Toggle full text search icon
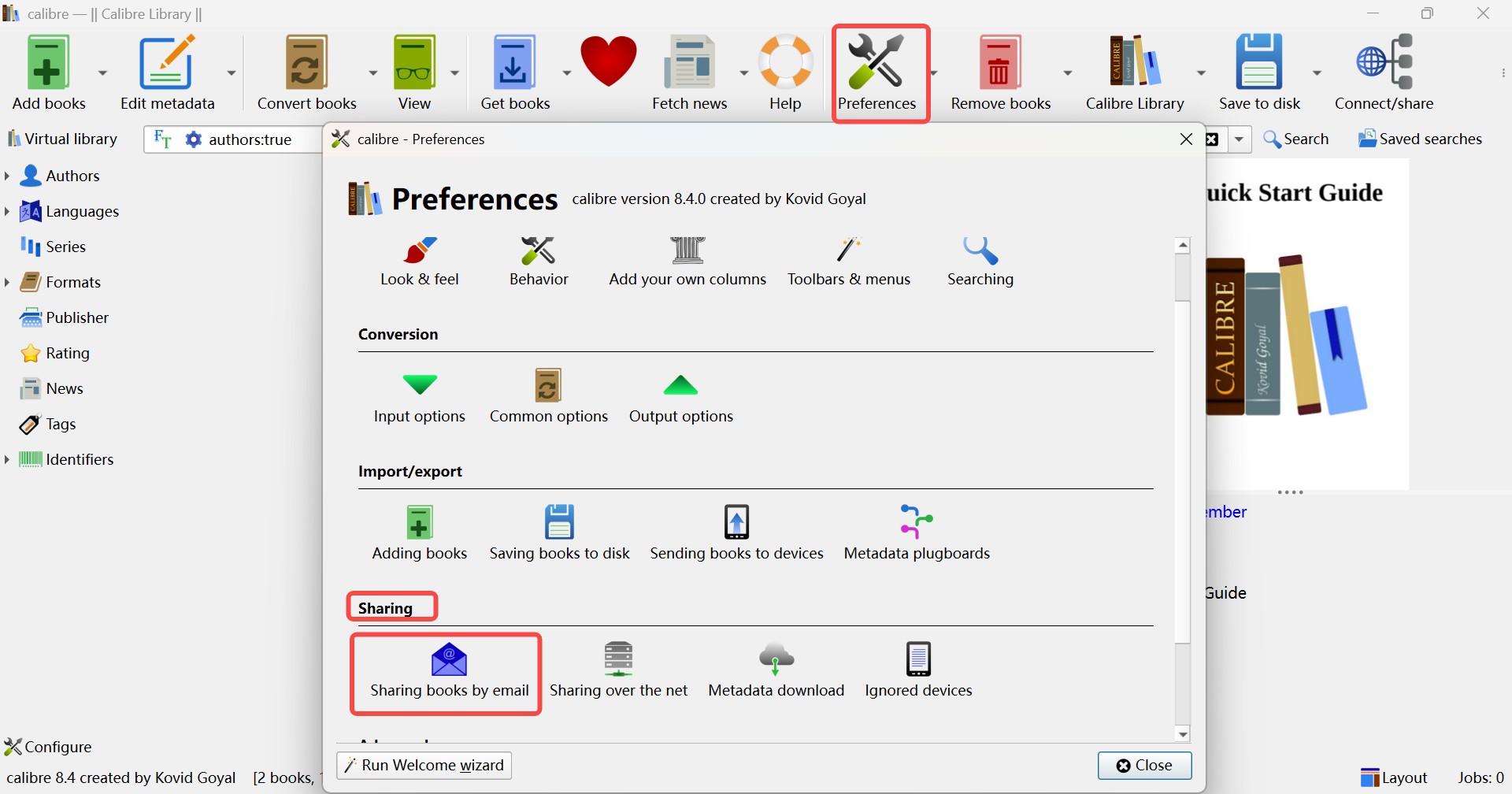Image resolution: width=1512 pixels, height=794 pixels. [162, 139]
